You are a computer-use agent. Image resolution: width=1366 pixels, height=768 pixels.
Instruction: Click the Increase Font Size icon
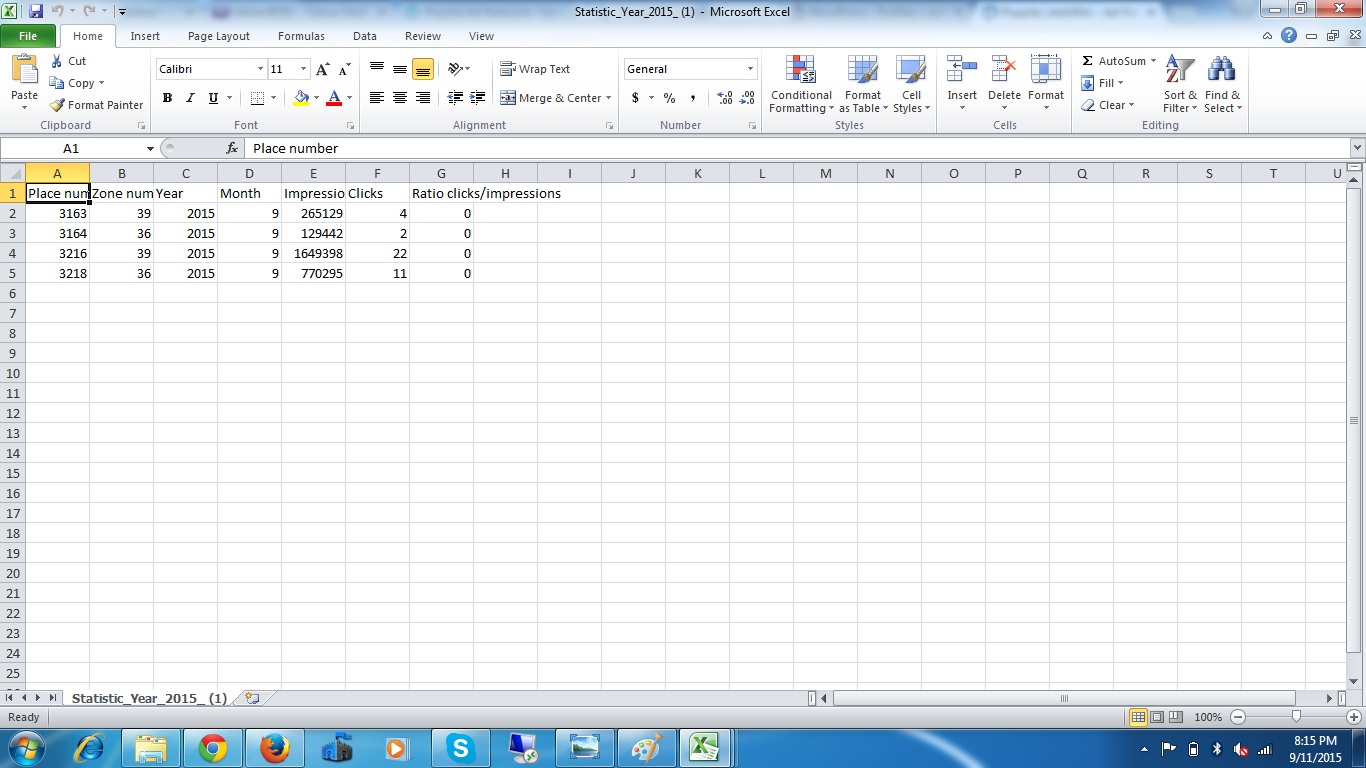click(322, 69)
